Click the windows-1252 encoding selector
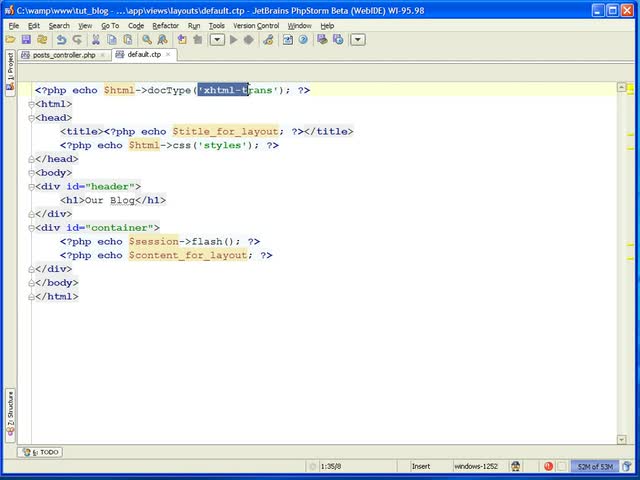 tap(475, 466)
